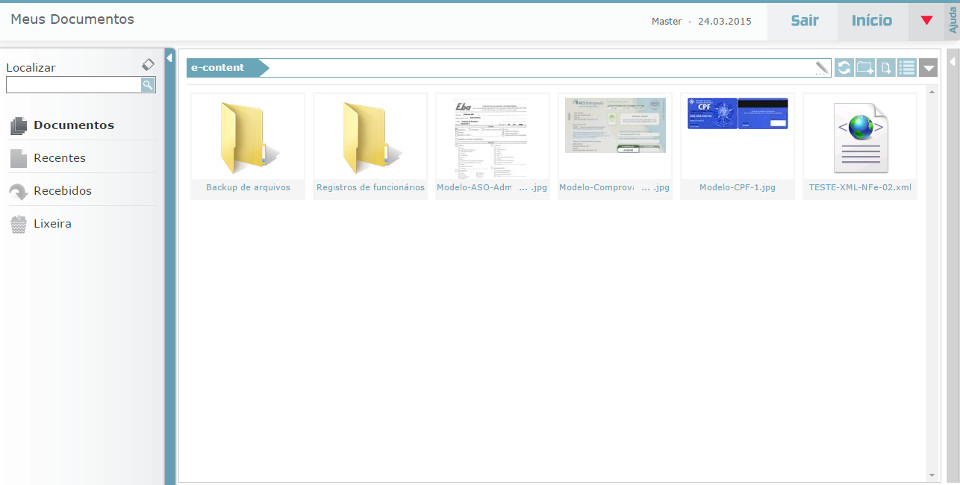Viewport: 960px width, 485px height.
Task: Open the Registros de funcionários folder
Action: click(x=370, y=138)
